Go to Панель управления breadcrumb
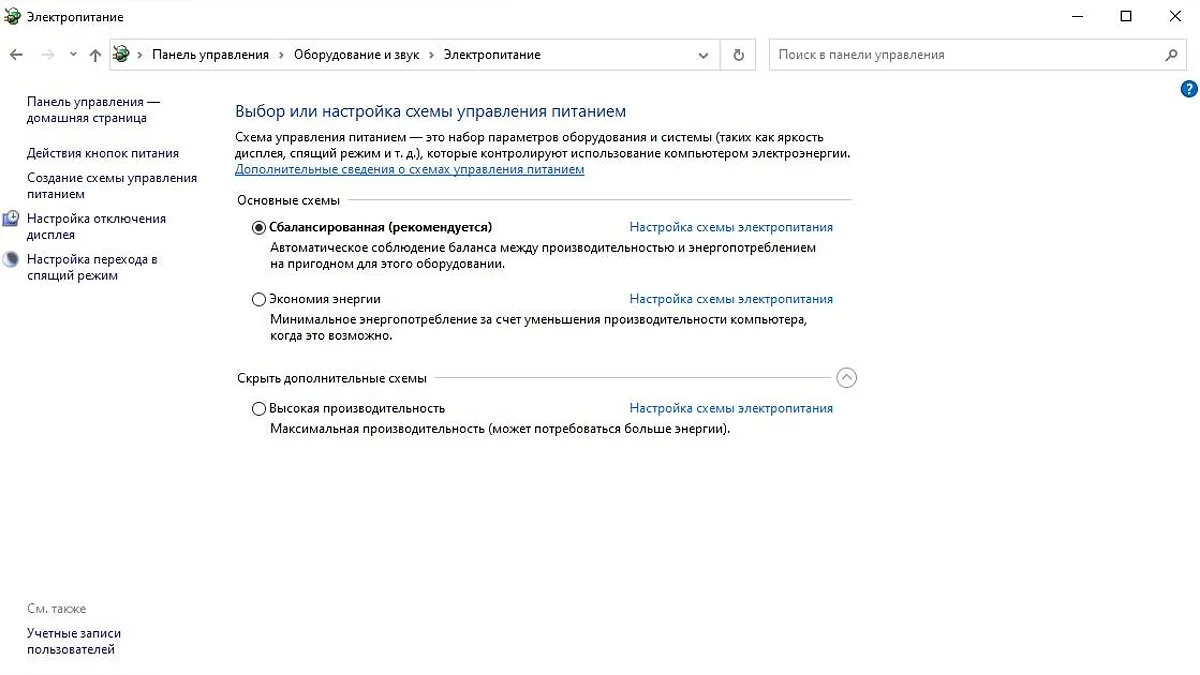 [210, 55]
